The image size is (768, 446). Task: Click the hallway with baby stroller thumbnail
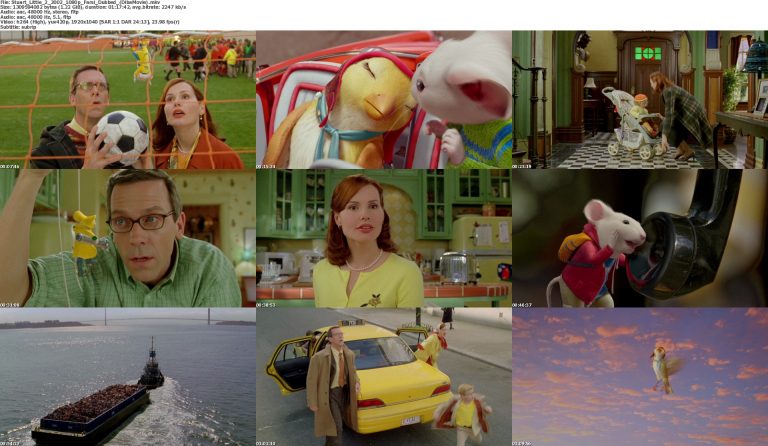click(640, 100)
